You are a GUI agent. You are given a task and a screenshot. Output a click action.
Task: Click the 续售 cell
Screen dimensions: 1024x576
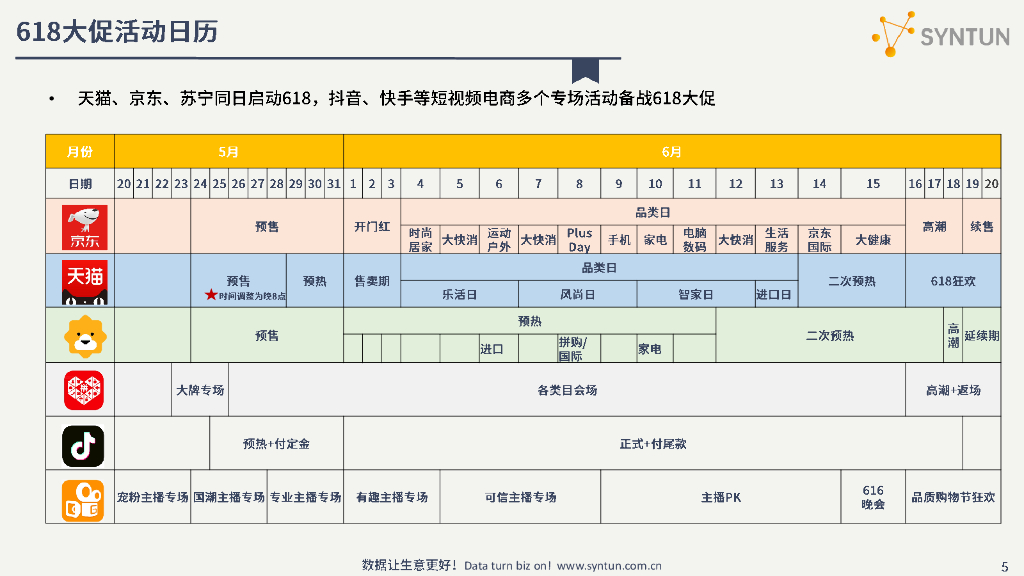pos(982,227)
